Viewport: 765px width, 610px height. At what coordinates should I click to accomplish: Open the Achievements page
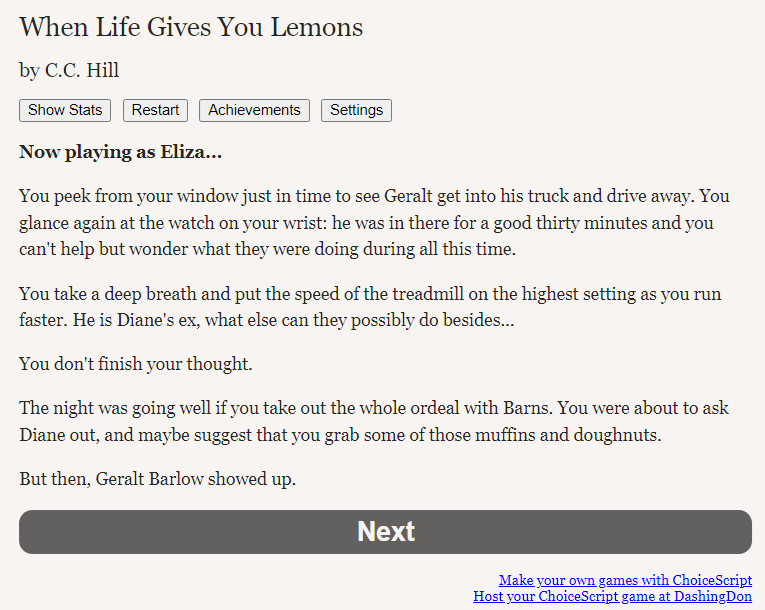(x=254, y=110)
